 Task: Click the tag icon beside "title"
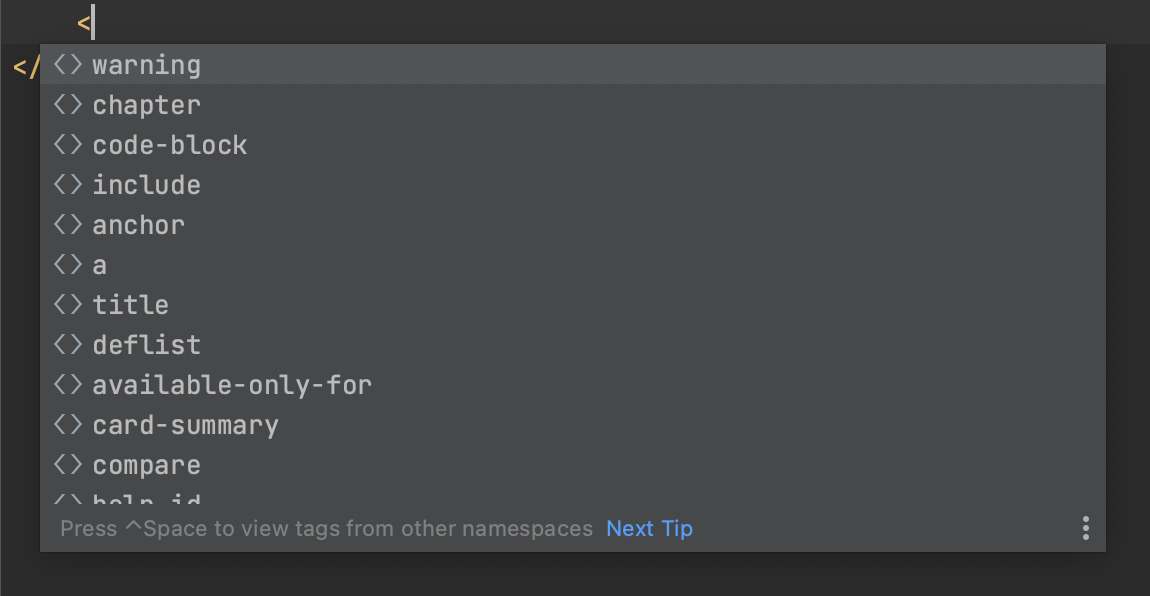[66, 304]
